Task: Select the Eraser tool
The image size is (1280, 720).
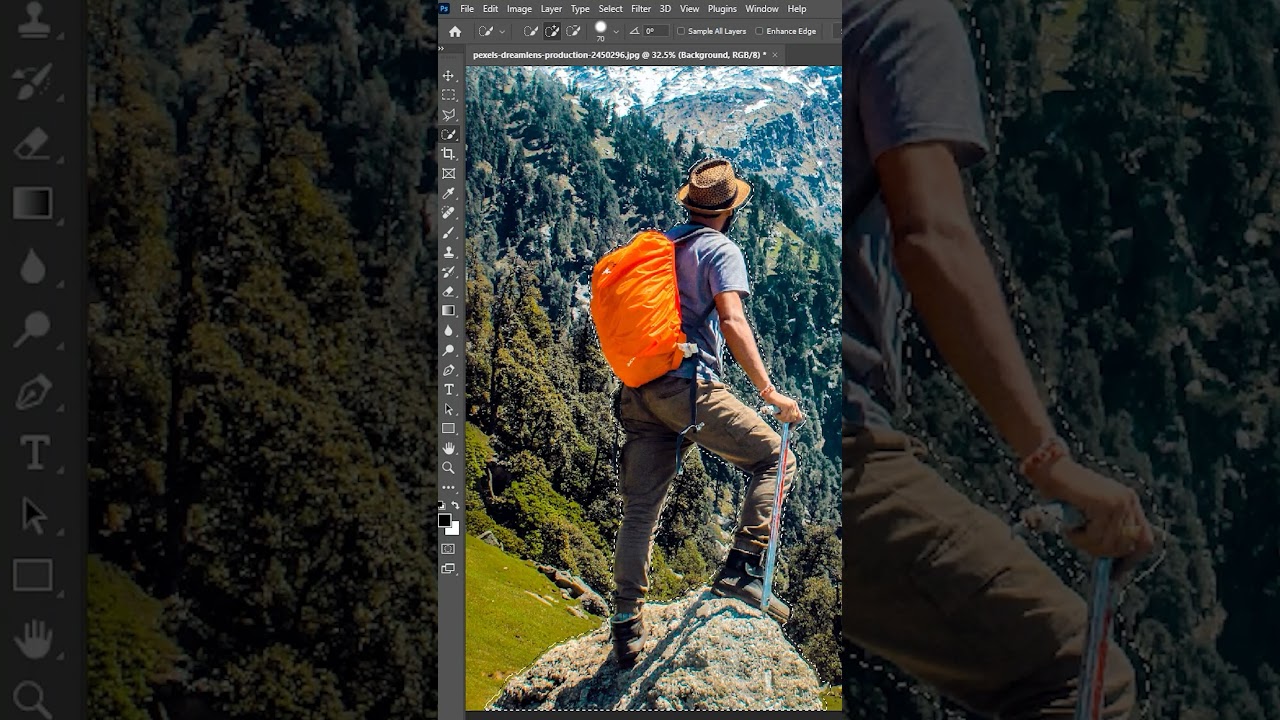Action: coord(449,291)
